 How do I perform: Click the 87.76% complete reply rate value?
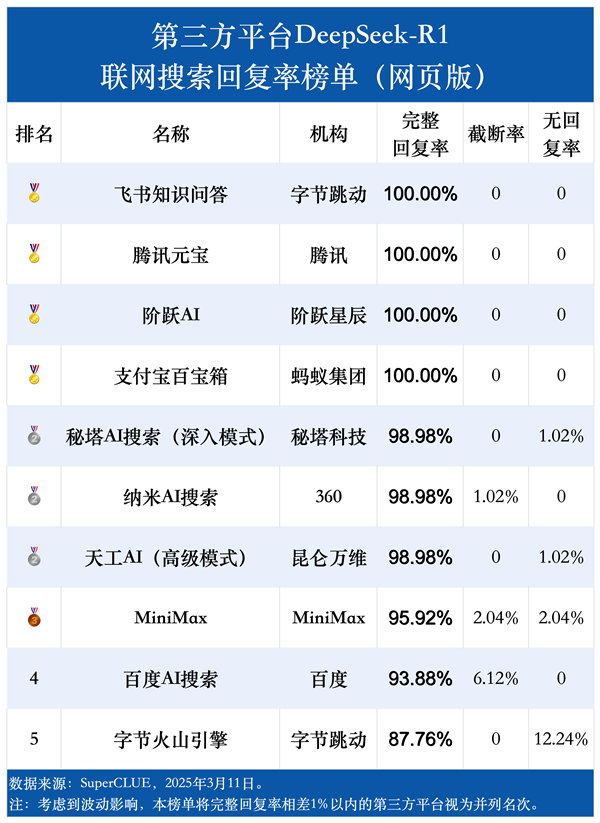pos(420,740)
